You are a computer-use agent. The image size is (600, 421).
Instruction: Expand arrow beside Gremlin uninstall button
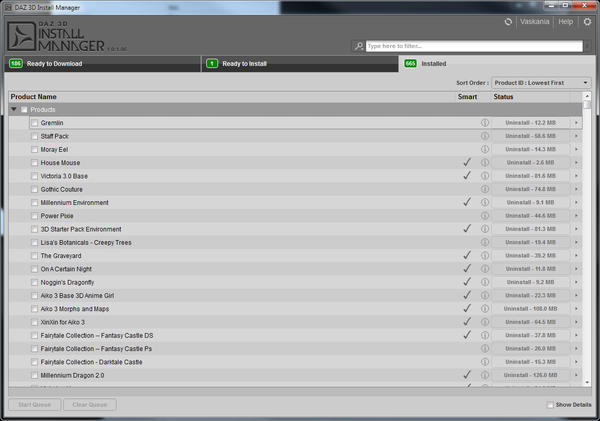[x=576, y=123]
